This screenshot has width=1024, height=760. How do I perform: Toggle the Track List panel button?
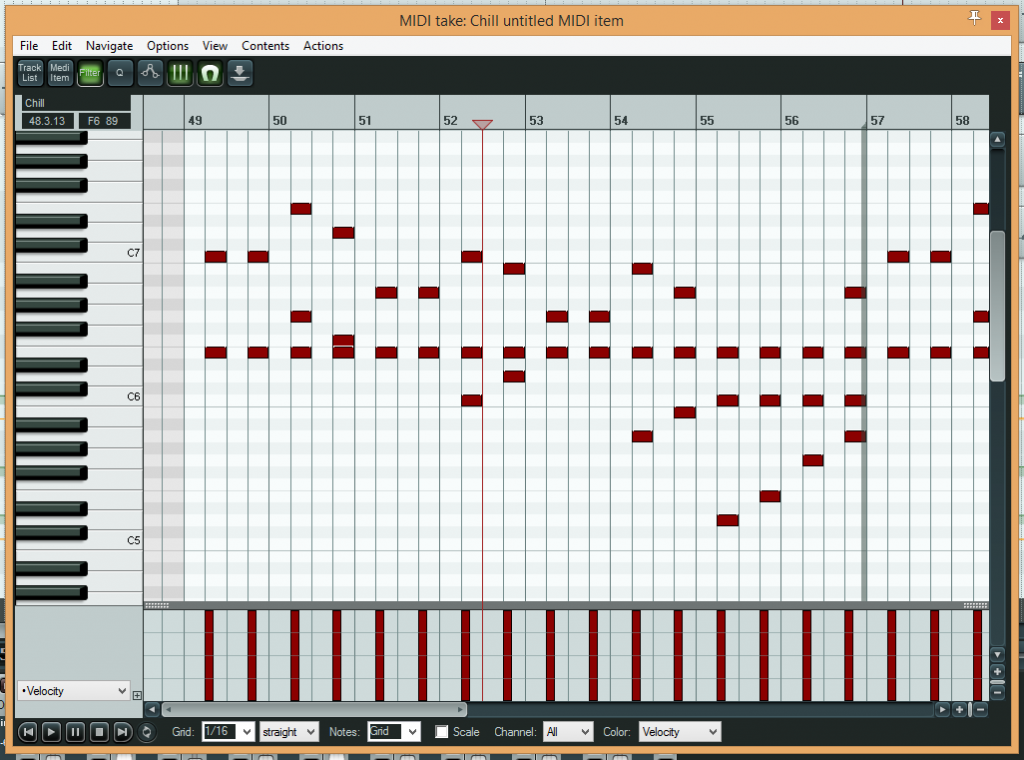pyautogui.click(x=29, y=73)
